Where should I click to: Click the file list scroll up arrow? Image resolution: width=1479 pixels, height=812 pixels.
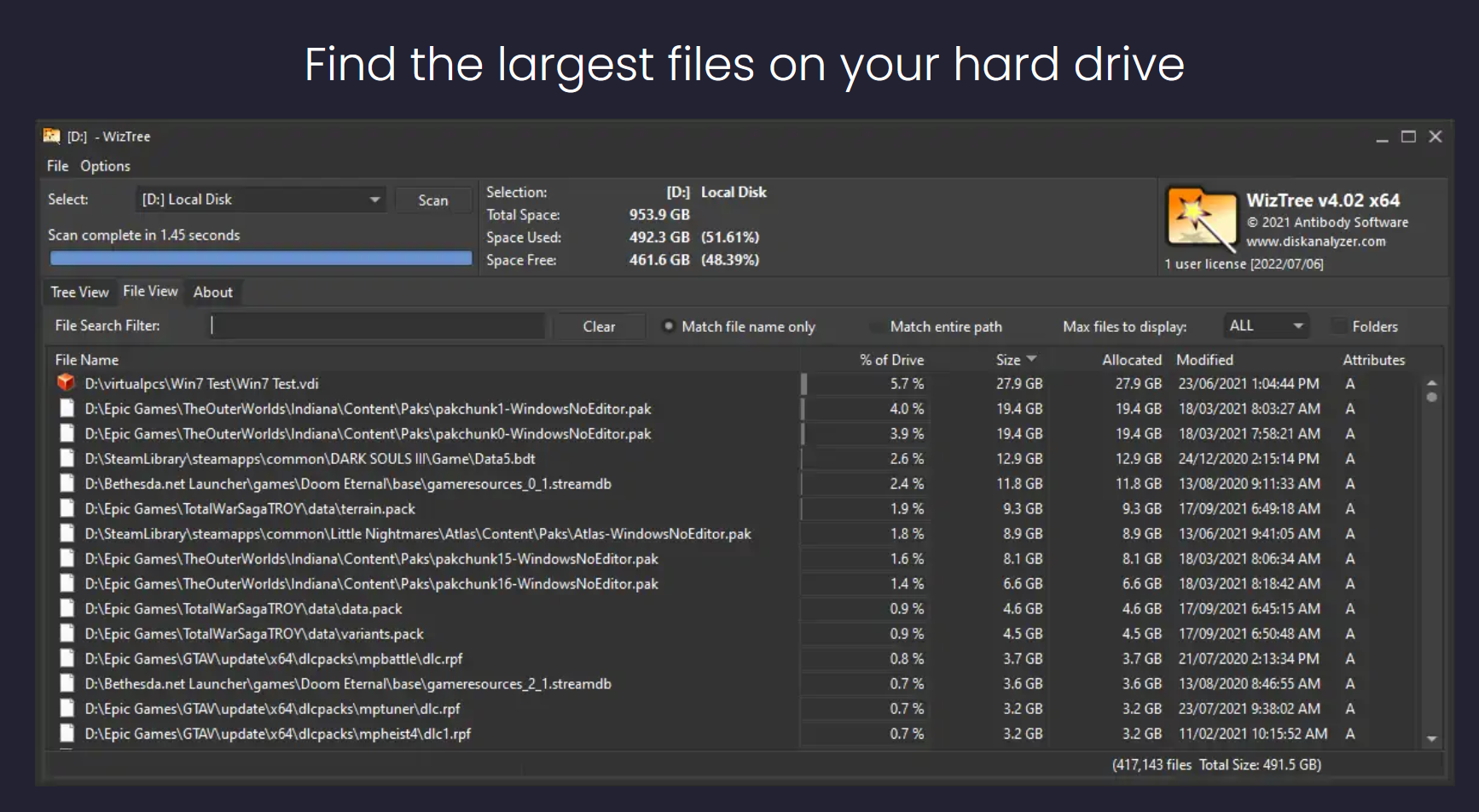1432,383
